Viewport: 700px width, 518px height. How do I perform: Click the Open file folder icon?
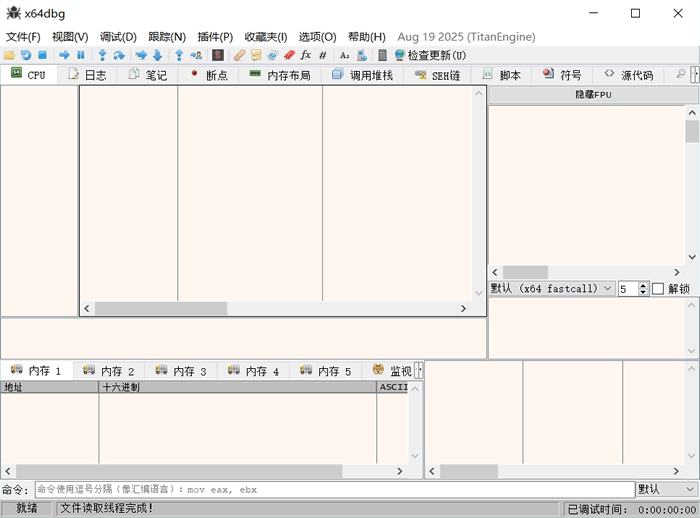pos(9,55)
